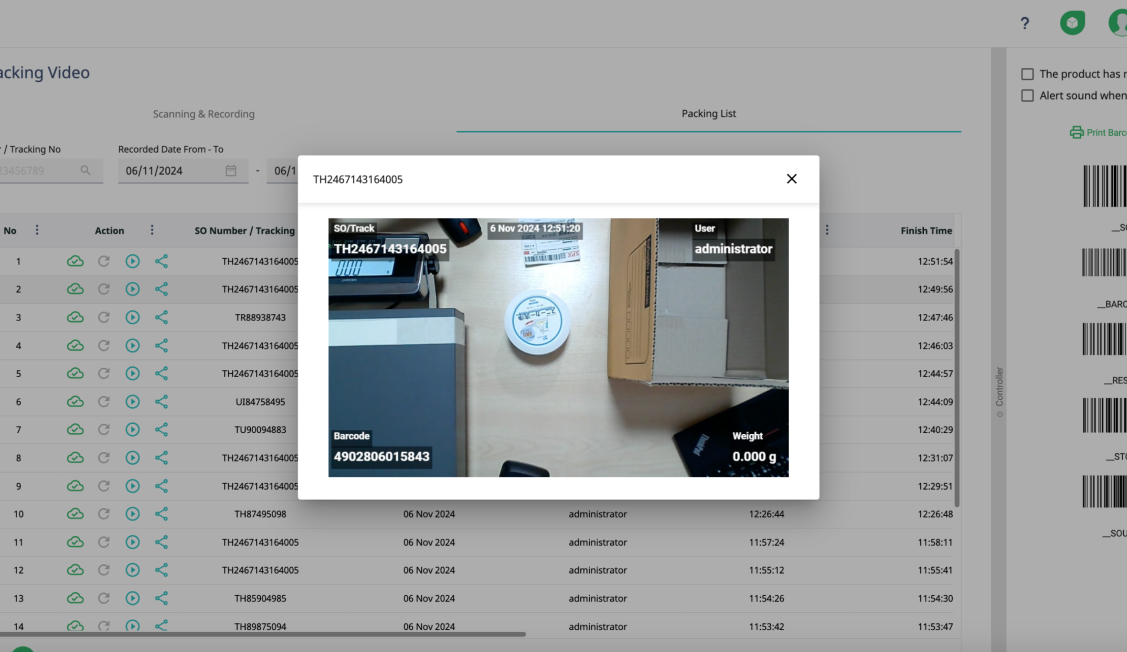Screen dimensions: 1127x652
Task: Click the green cube icon in header
Action: click(1072, 24)
